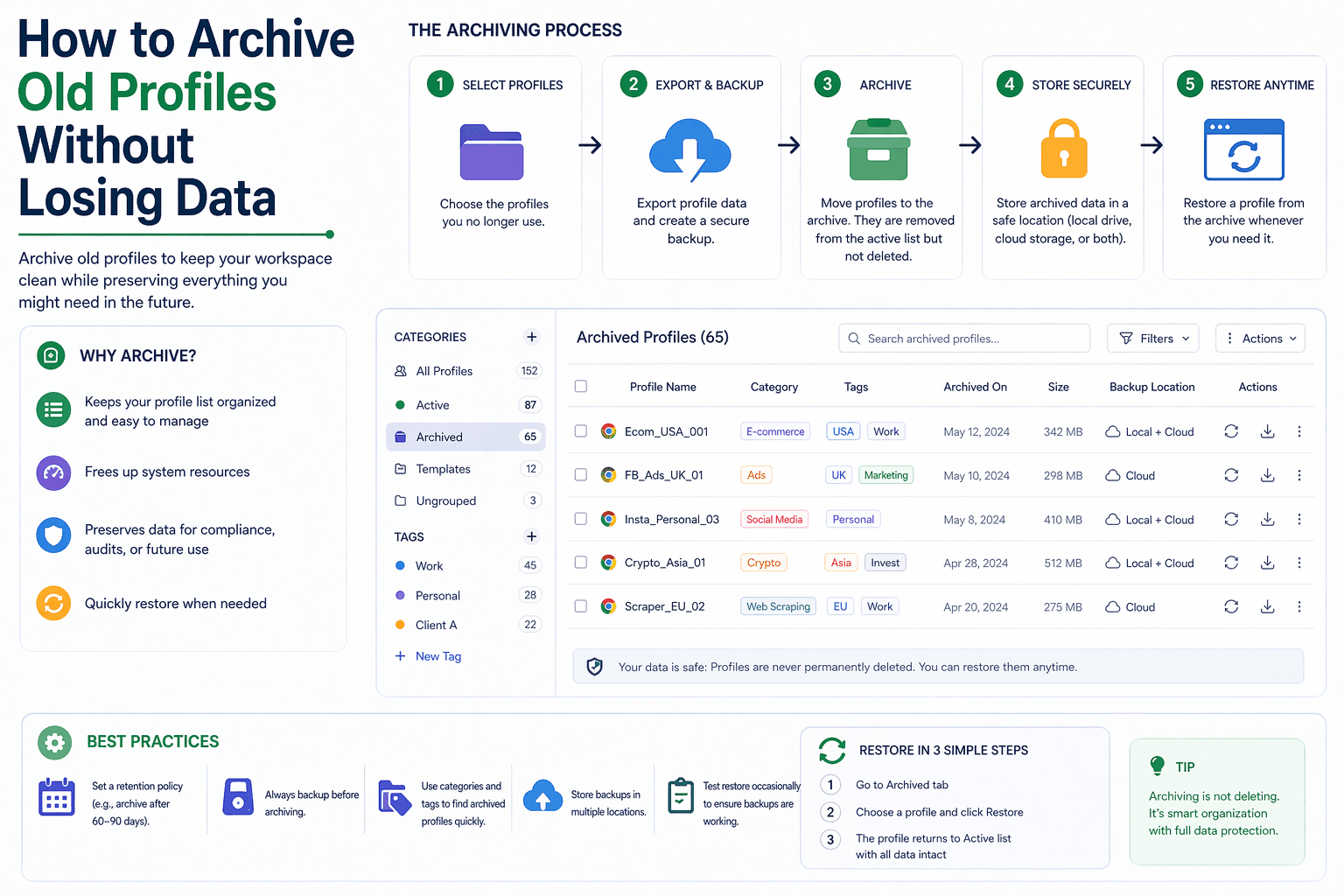The width and height of the screenshot is (1344, 896).
Task: Click the Backup Location column header
Action: 1151,387
